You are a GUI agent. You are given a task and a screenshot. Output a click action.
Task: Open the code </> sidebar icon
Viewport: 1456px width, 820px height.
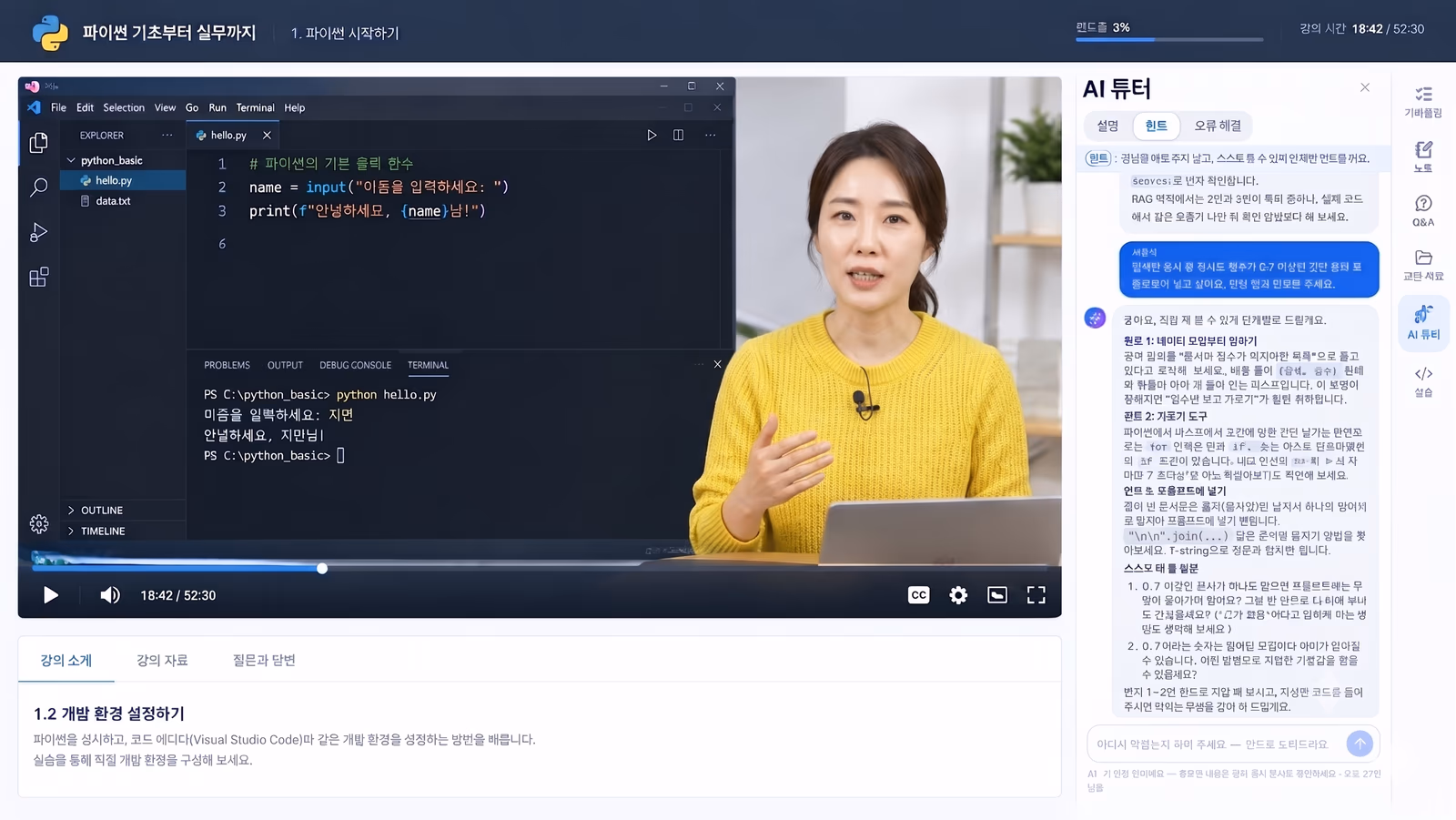(x=1423, y=381)
